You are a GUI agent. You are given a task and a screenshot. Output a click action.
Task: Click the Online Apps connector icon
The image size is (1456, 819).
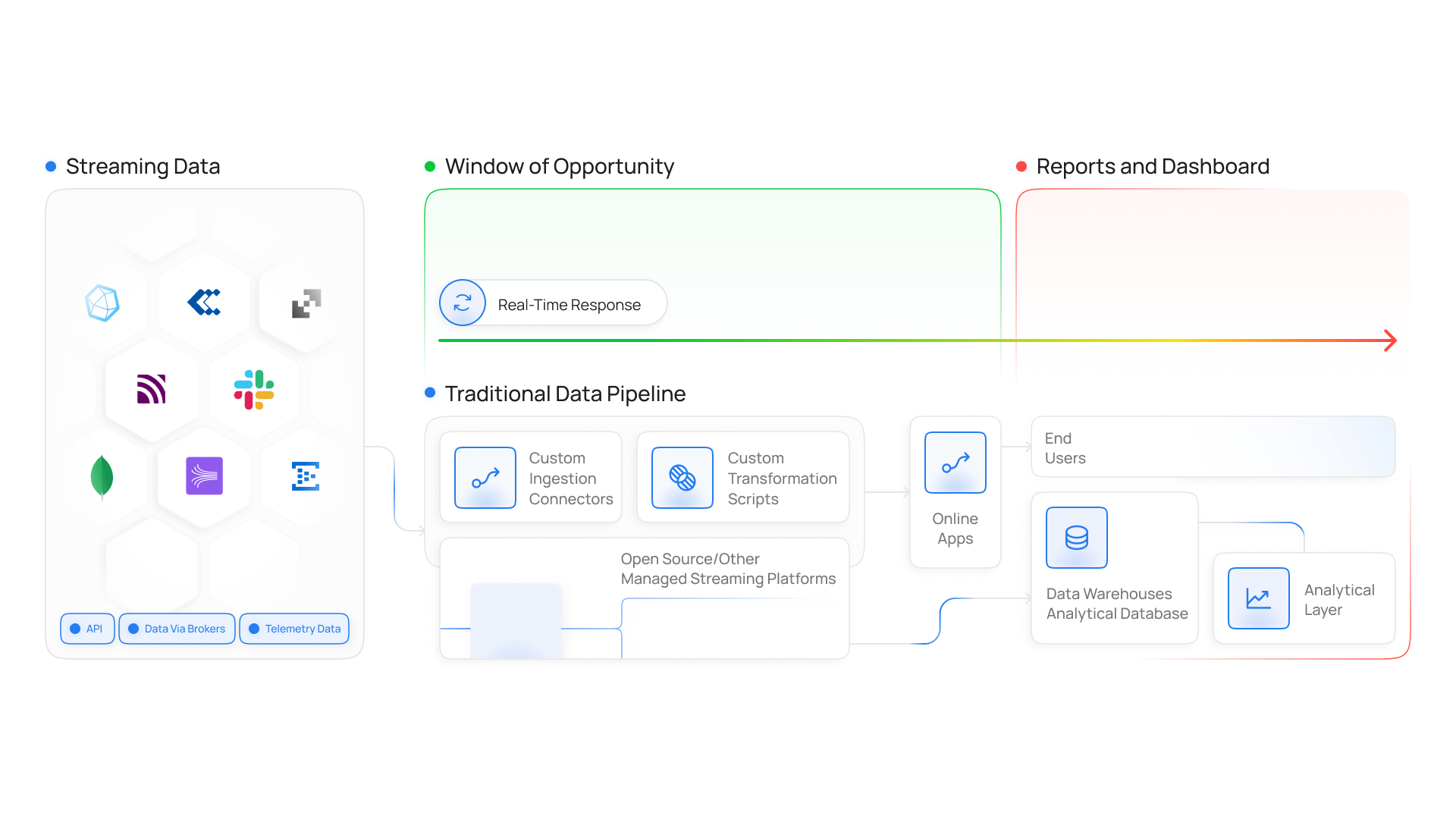pyautogui.click(x=955, y=463)
